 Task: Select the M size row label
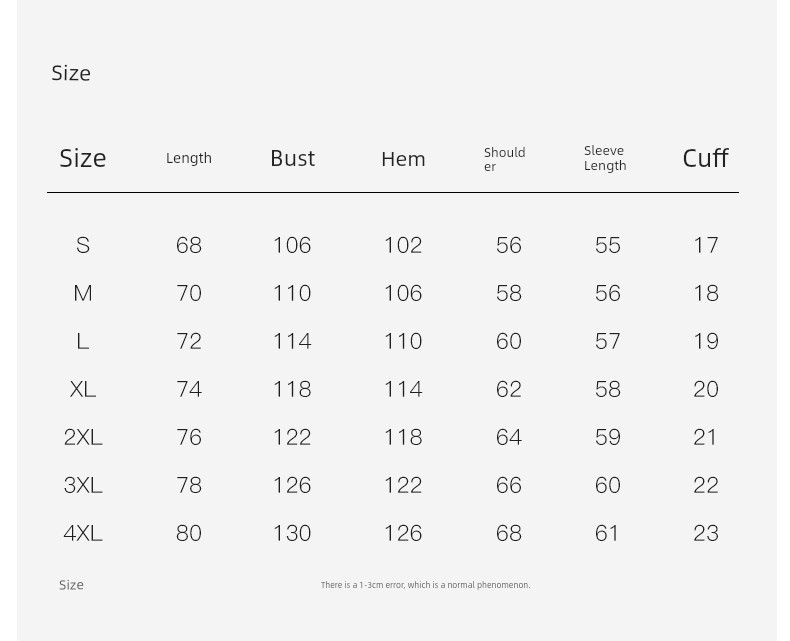pos(83,293)
